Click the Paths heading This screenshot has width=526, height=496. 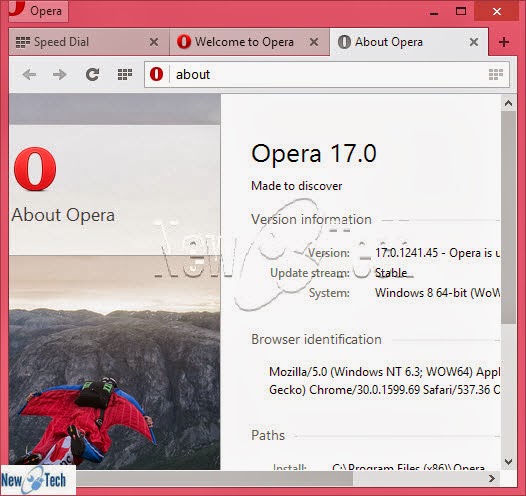click(x=268, y=435)
